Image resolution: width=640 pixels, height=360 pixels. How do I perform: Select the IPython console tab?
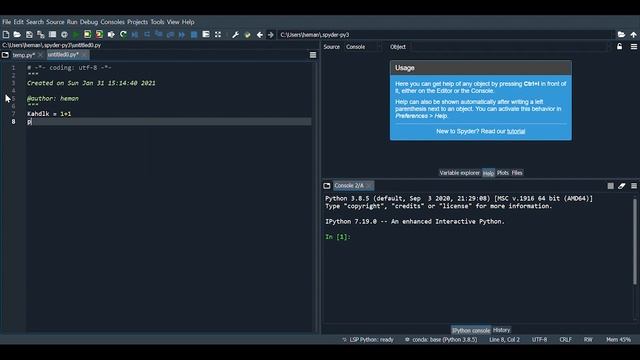[x=471, y=330]
